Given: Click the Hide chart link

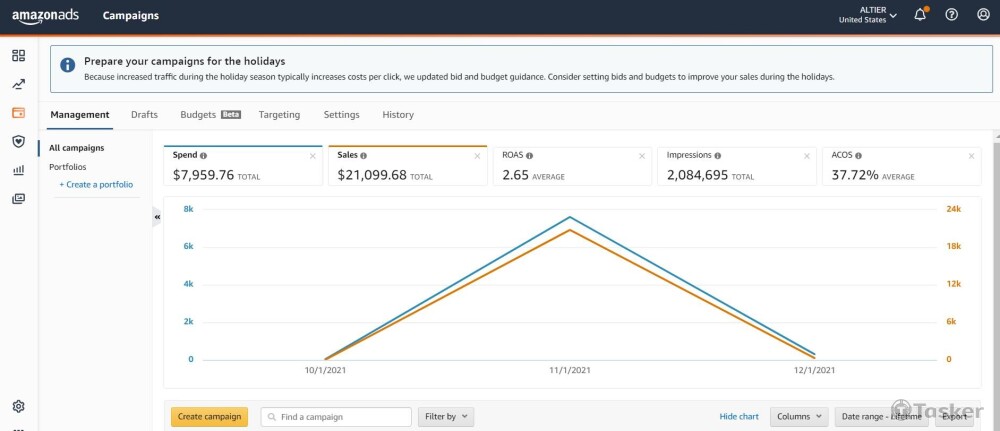Looking at the screenshot, I should 739,417.
